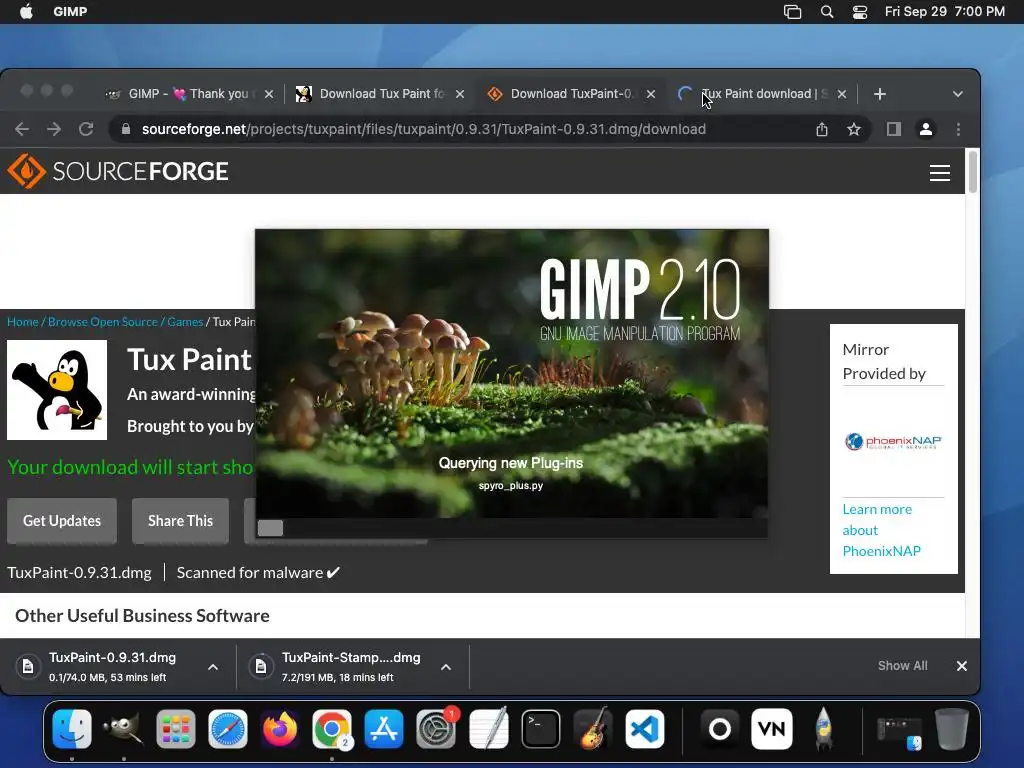This screenshot has width=1024, height=768.
Task: View site security info lock icon
Action: (x=126, y=129)
